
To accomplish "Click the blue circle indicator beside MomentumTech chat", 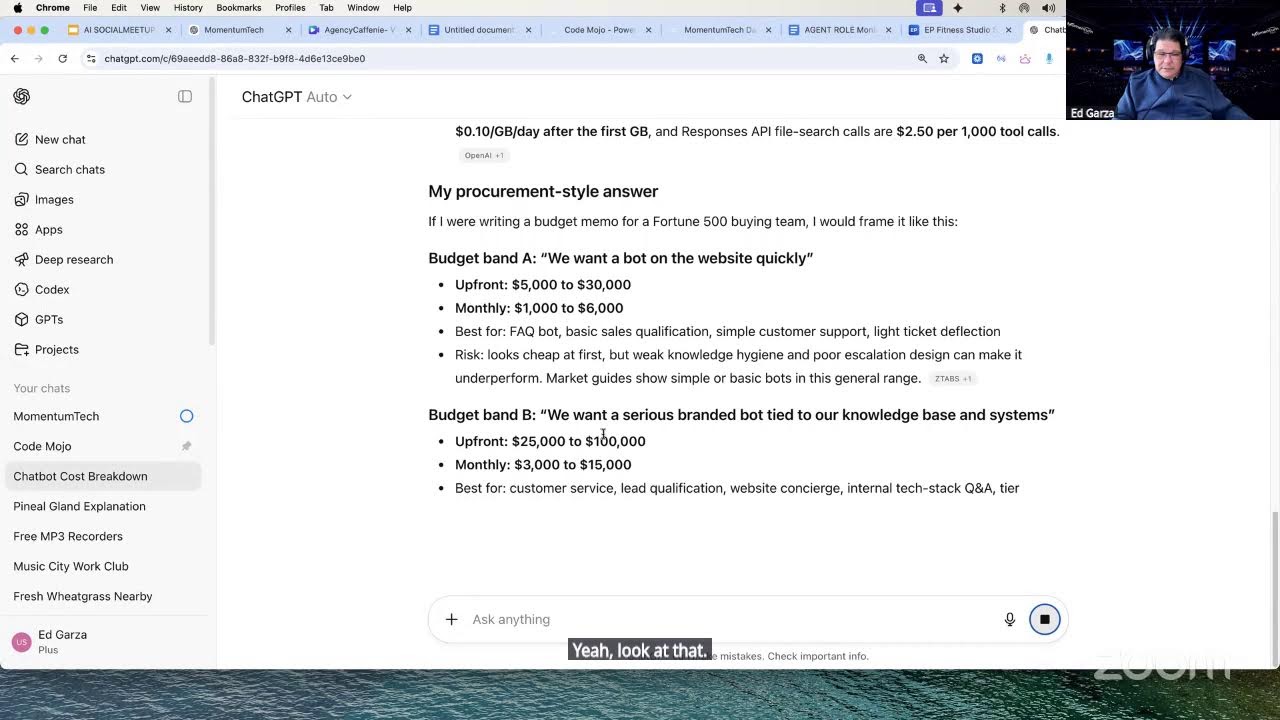I will (186, 416).
